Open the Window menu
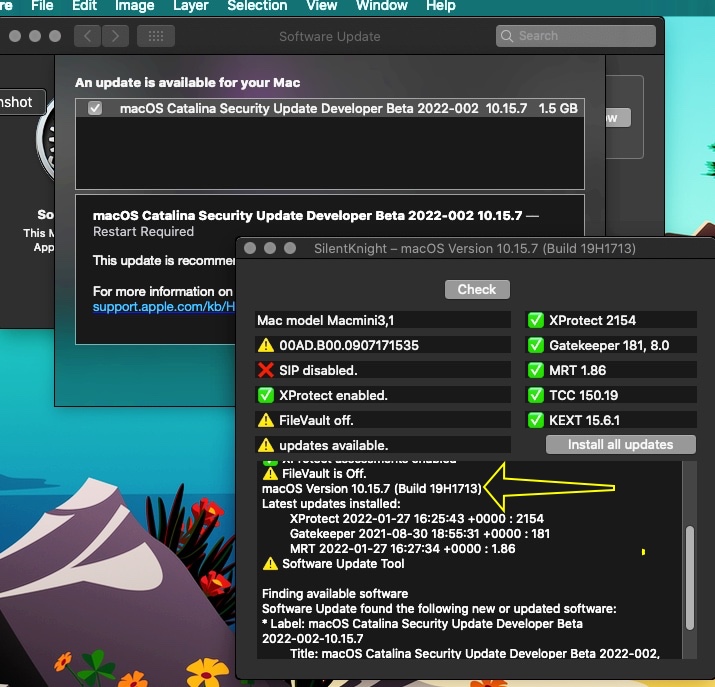 [x=382, y=5]
